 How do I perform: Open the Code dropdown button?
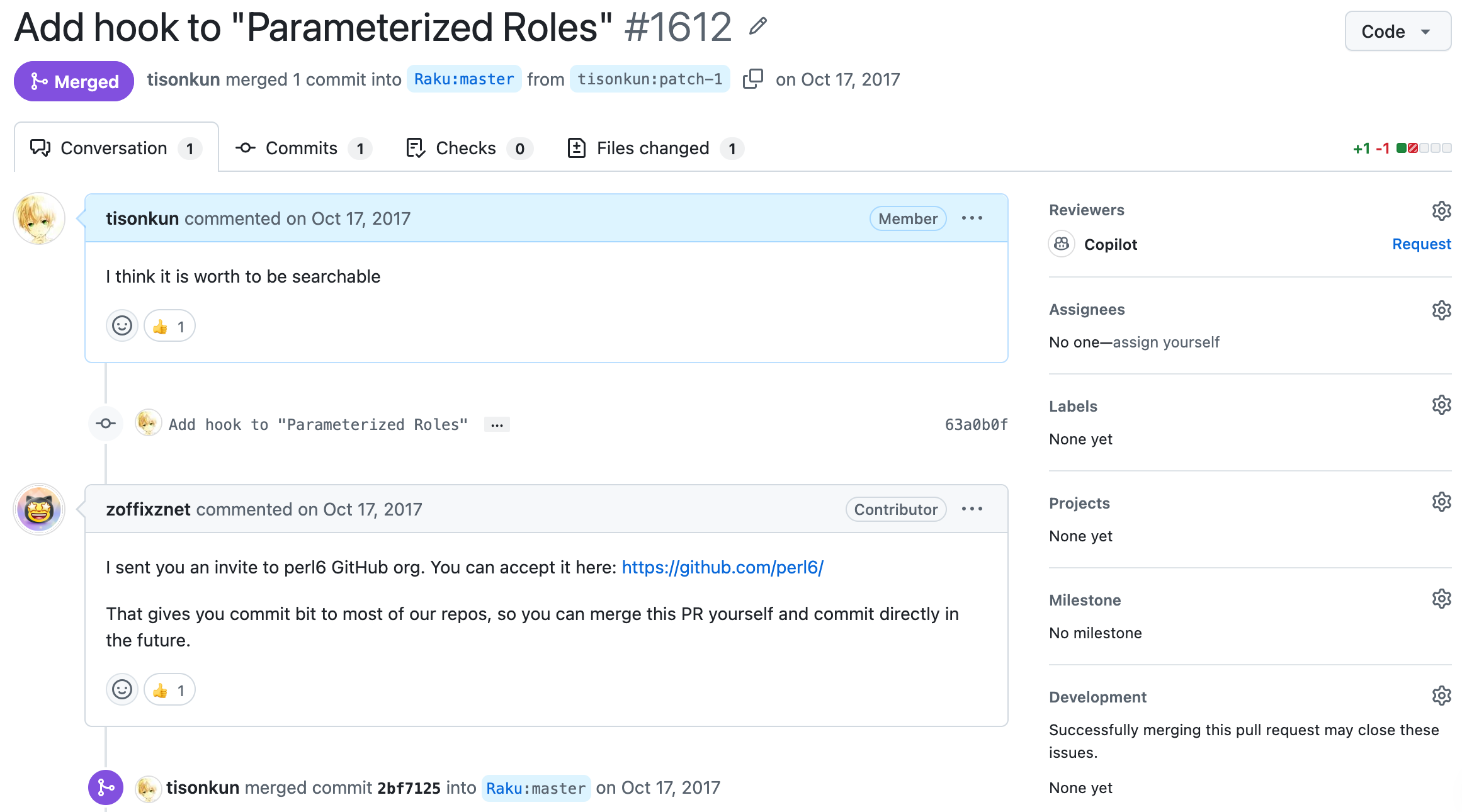tap(1398, 31)
